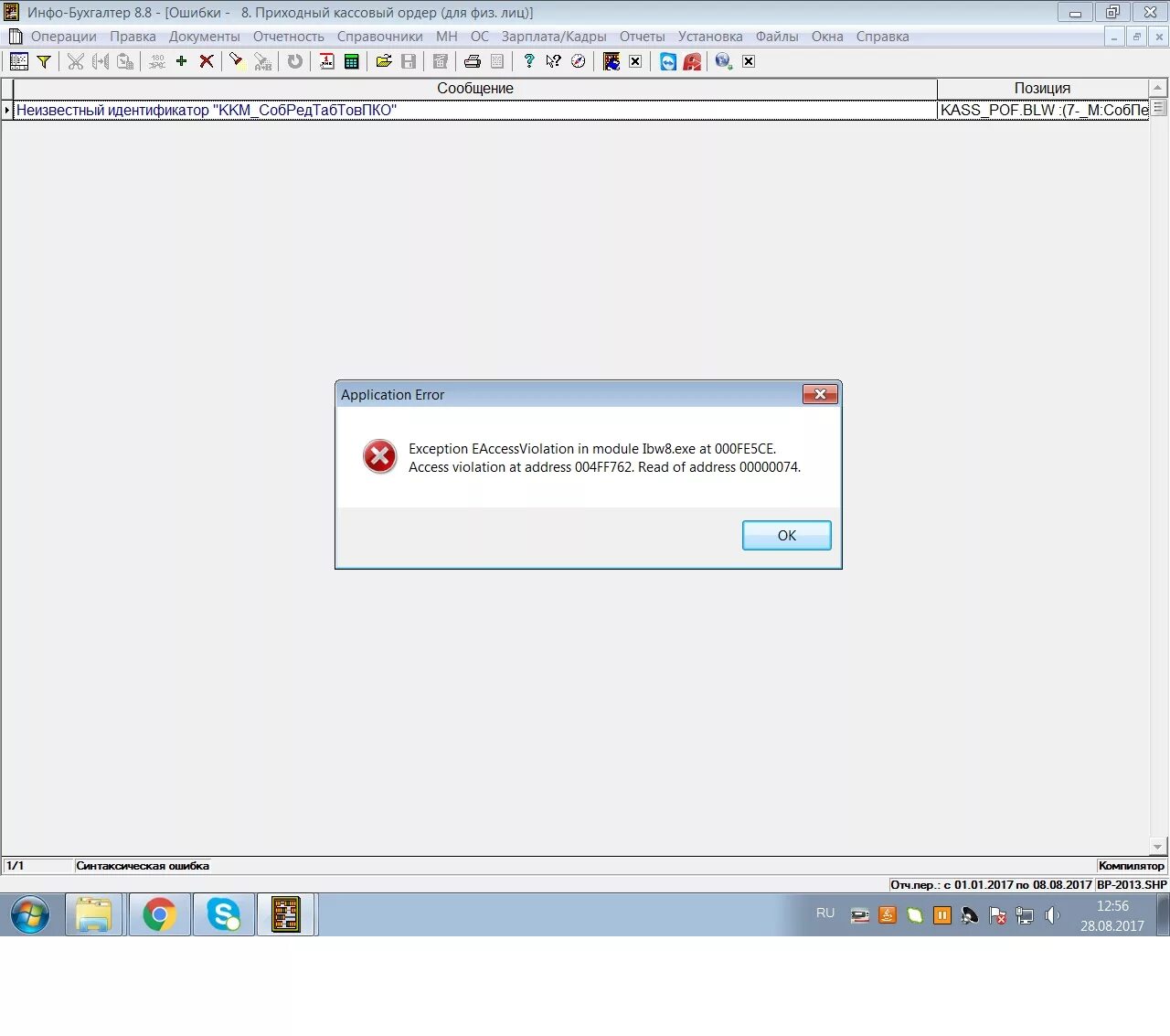Click the Сообщение column header
The image size is (1170, 1036).
coord(474,88)
